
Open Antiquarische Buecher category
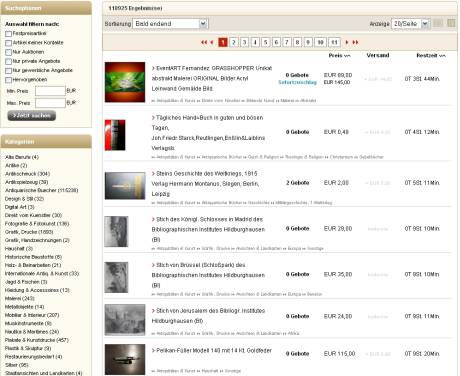[42, 190]
